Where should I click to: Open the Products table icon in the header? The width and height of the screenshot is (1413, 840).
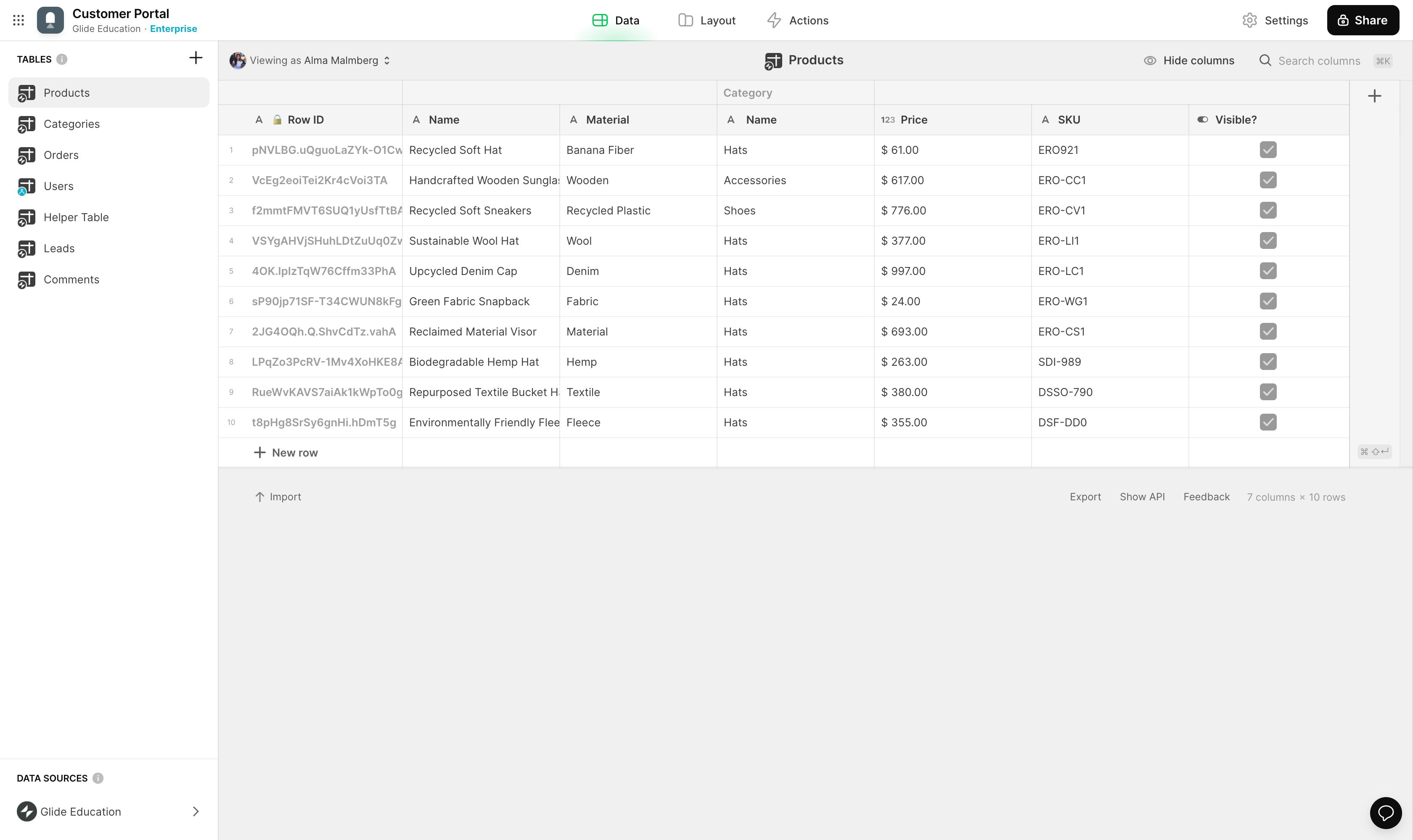point(773,60)
